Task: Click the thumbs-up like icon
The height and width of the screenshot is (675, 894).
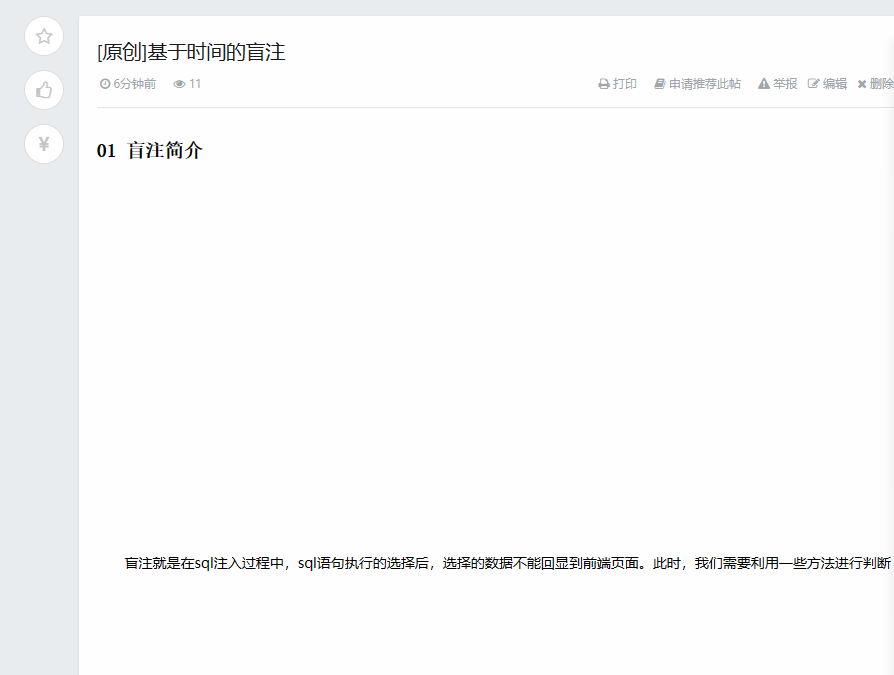Action: coord(44,90)
